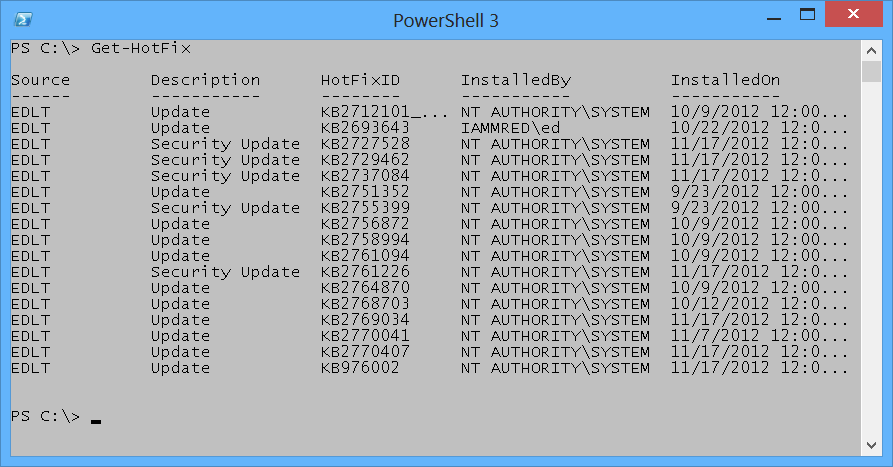This screenshot has width=893, height=467.
Task: Select the KB976002 hotfix ID
Action: tap(360, 368)
